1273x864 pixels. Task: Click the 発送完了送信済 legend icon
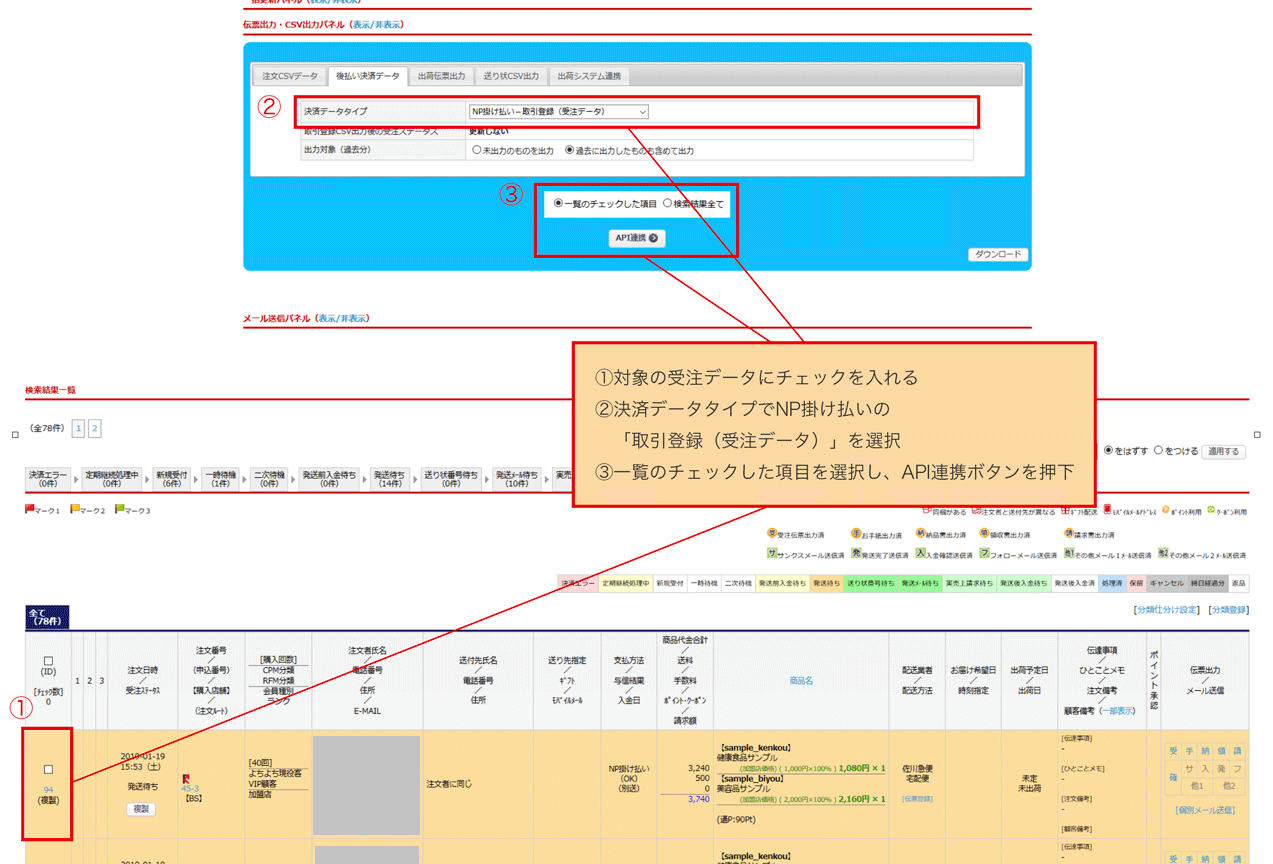point(856,554)
